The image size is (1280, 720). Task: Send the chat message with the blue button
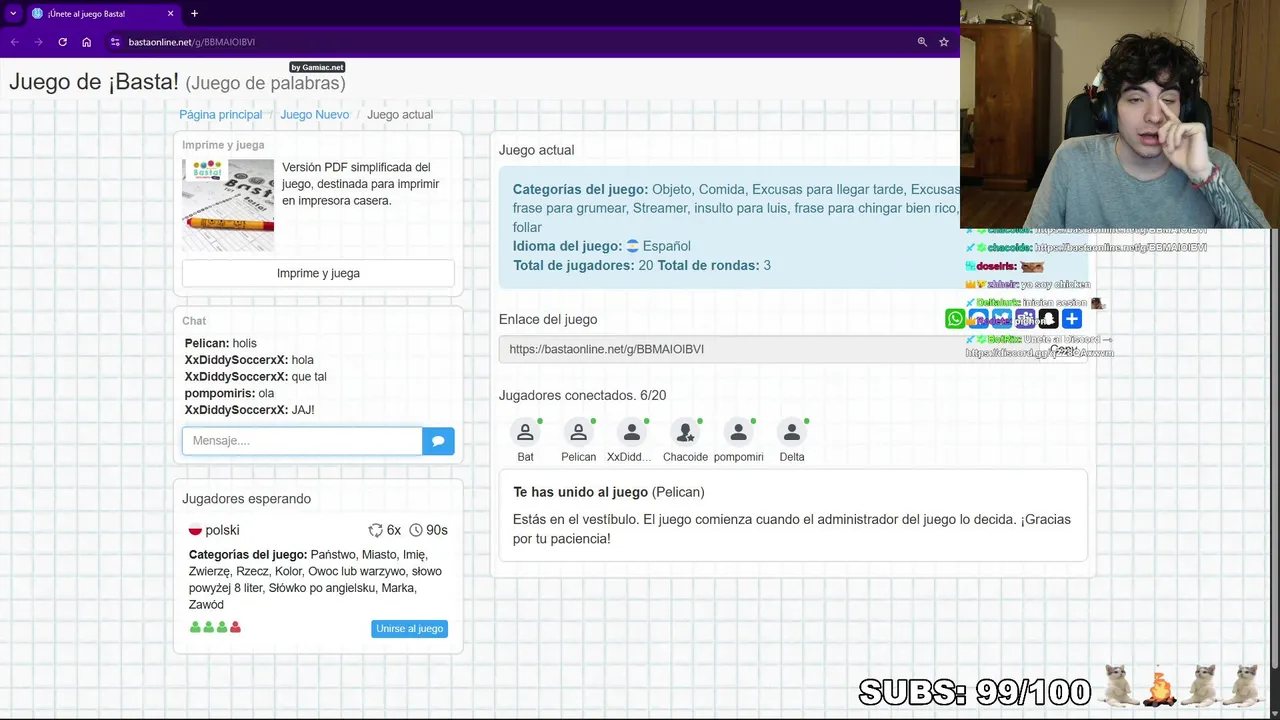(x=438, y=441)
